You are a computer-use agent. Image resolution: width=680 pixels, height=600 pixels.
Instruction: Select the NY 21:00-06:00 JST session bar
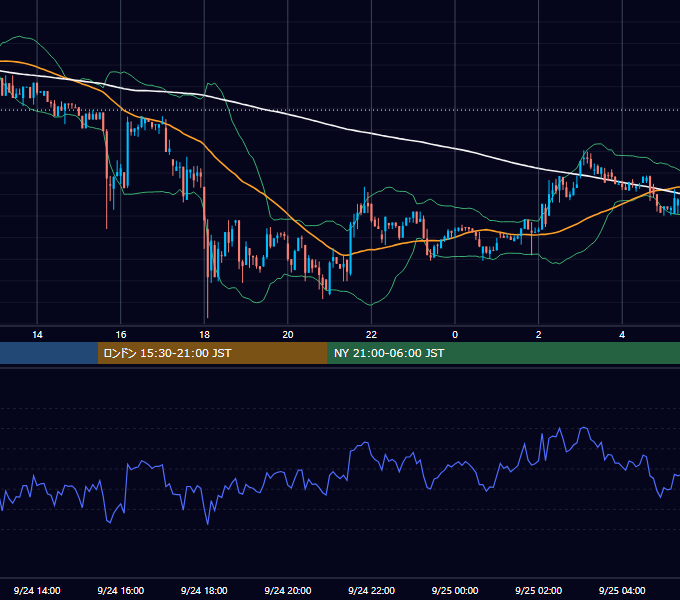click(x=503, y=353)
